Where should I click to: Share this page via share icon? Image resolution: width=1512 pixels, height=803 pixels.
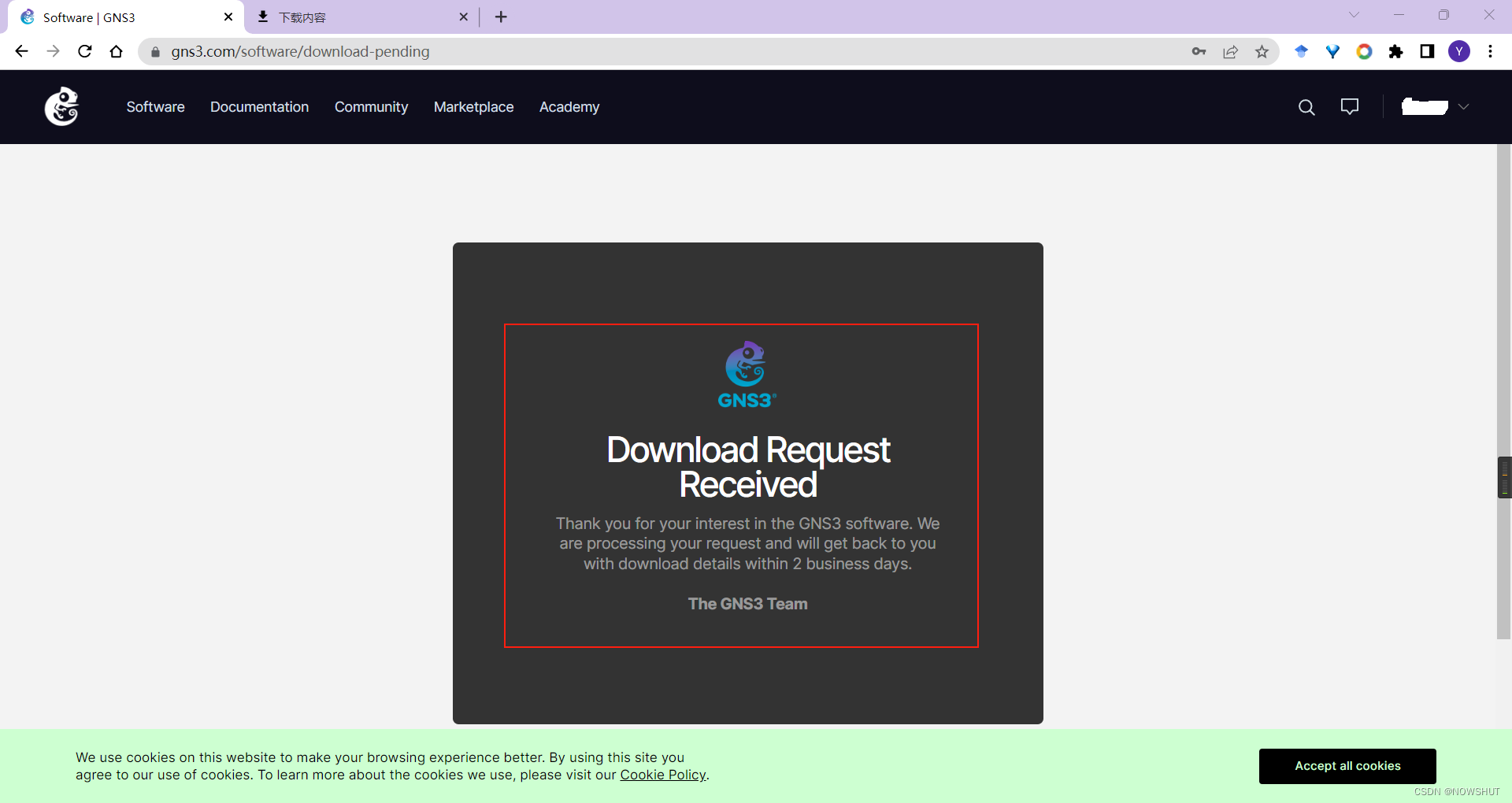[x=1230, y=51]
